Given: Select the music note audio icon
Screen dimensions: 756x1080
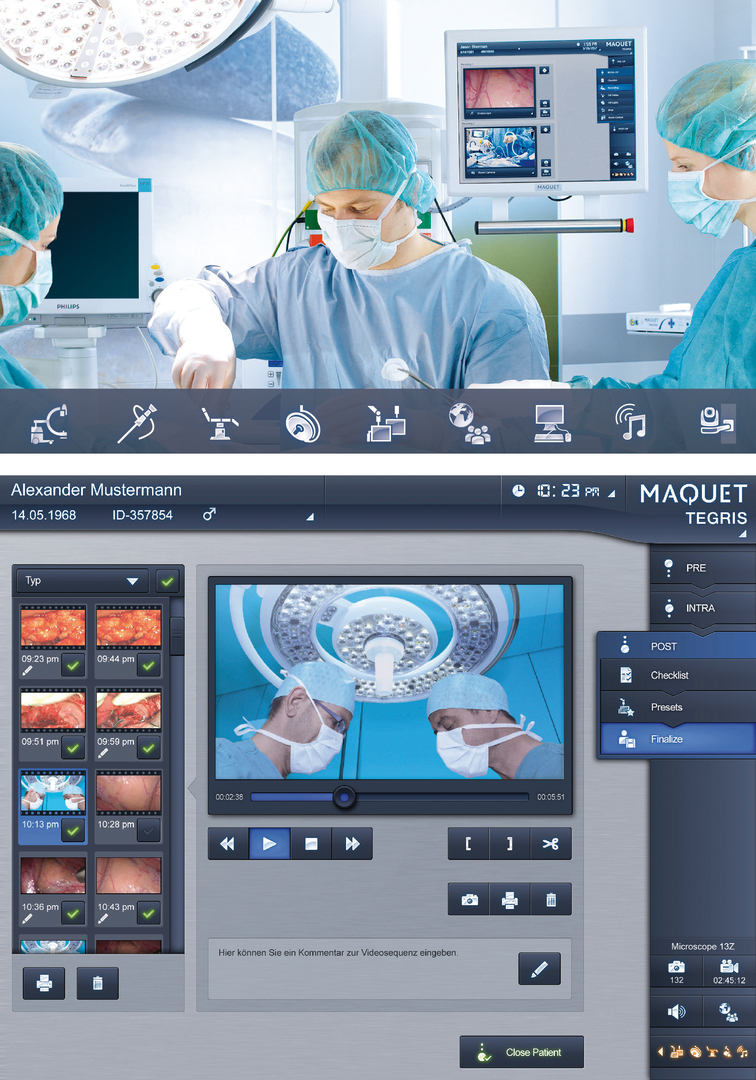Looking at the screenshot, I should point(630,424).
